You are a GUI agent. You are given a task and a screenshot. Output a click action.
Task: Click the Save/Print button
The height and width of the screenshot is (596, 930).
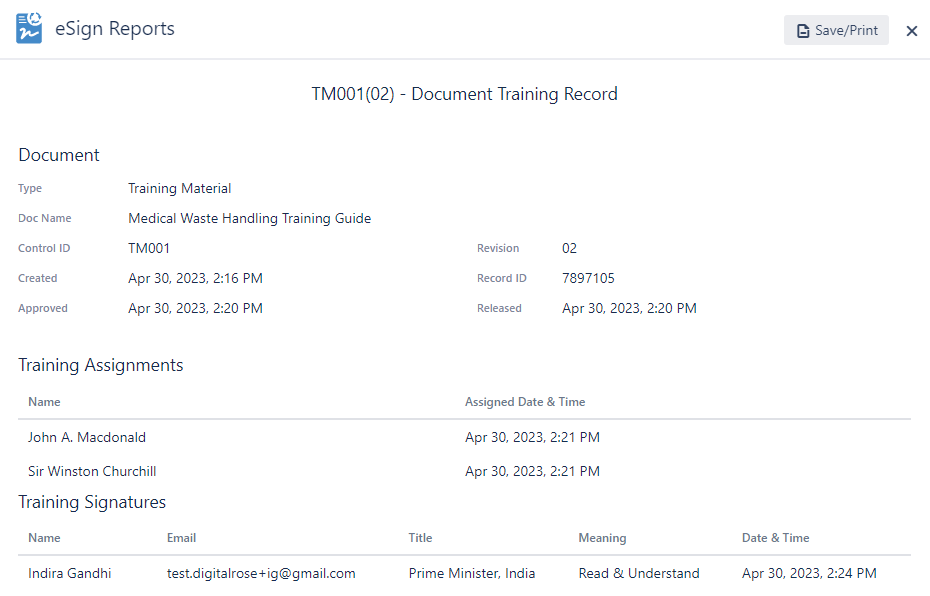click(836, 31)
